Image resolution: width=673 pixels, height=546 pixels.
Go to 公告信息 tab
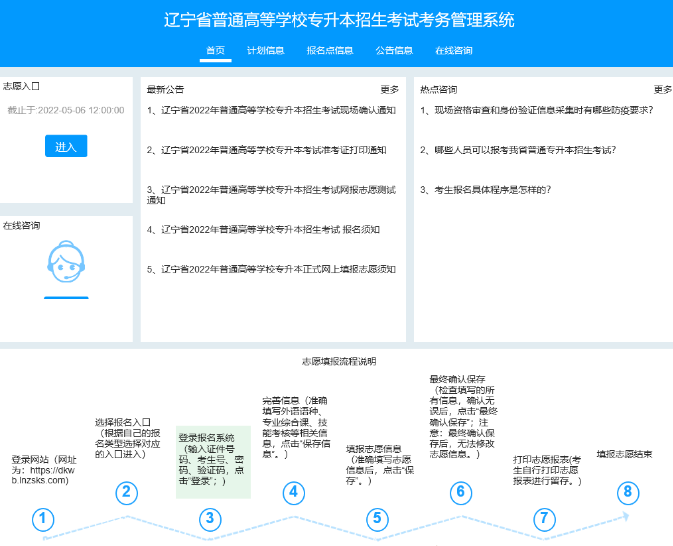pyautogui.click(x=394, y=50)
